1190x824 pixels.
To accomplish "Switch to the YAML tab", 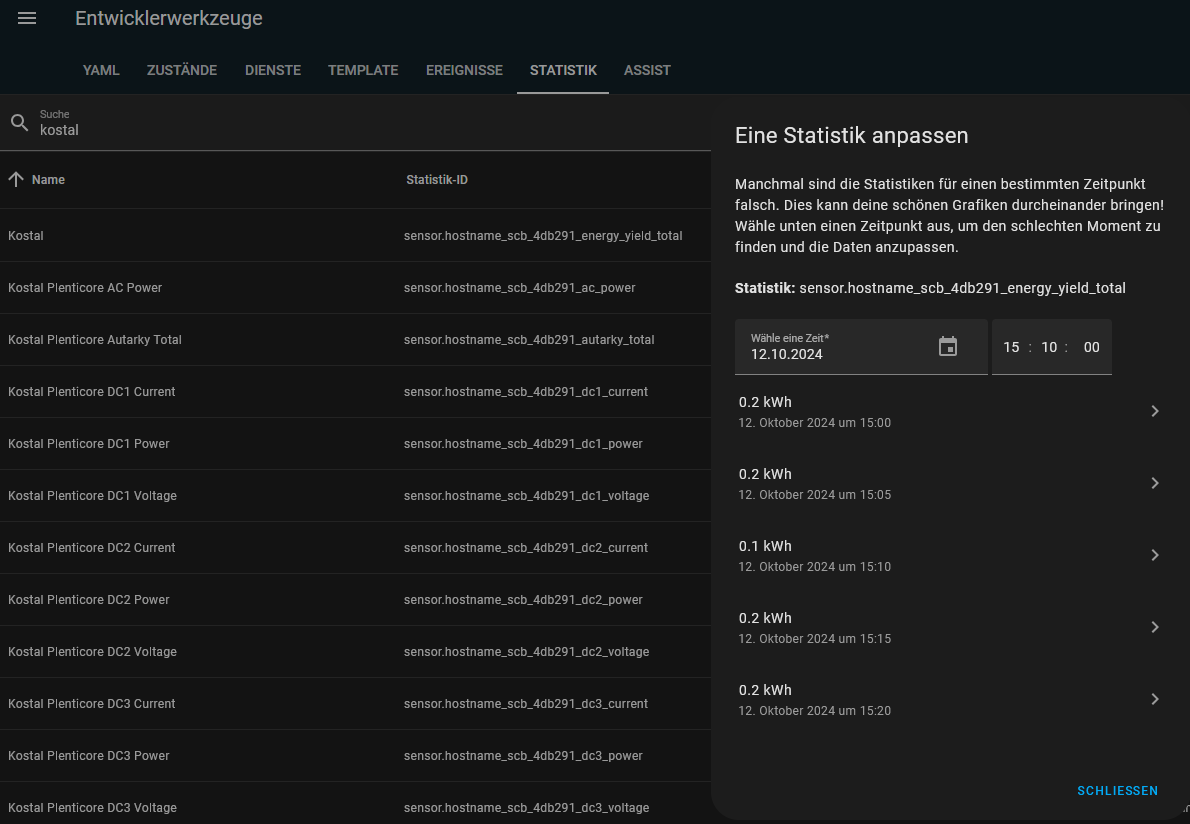I will tap(101, 71).
